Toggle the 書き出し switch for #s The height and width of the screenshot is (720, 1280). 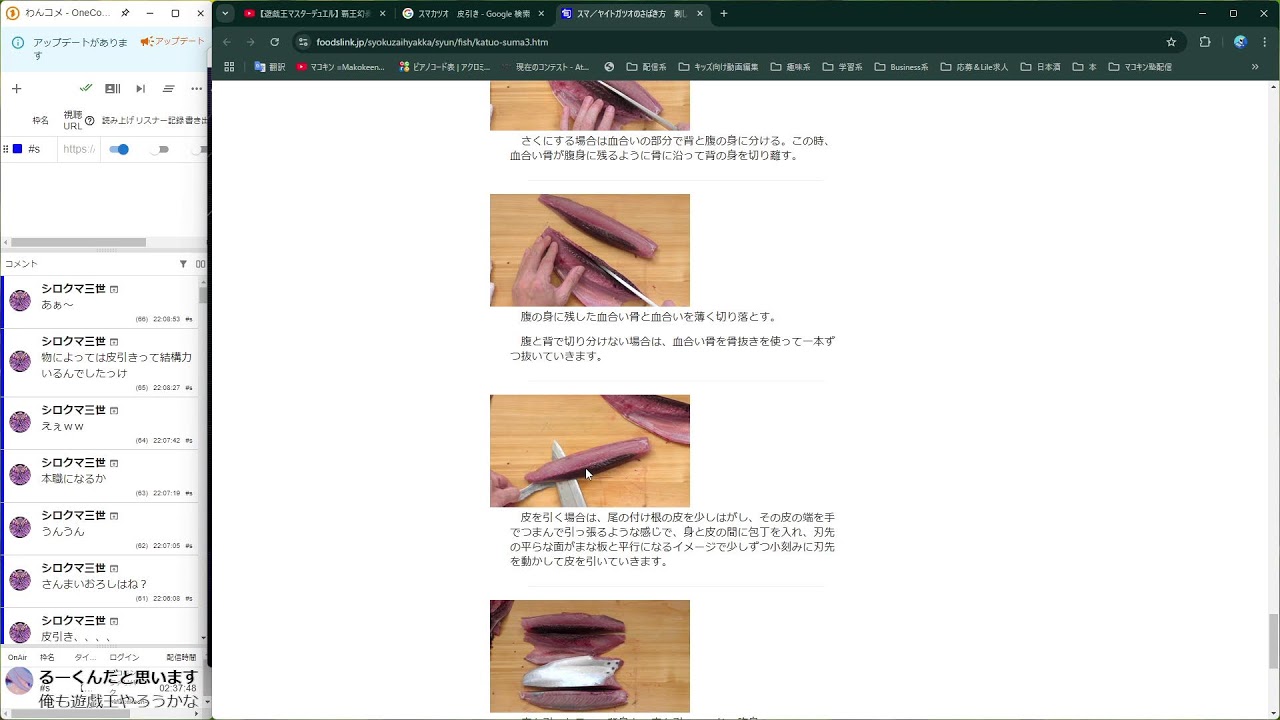point(201,149)
